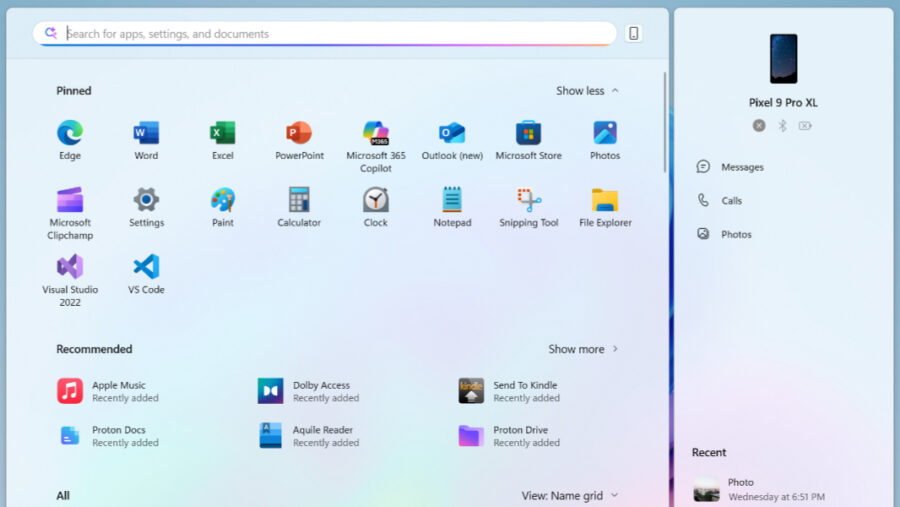
Task: Click the 'Recommended' section heading
Action: [94, 349]
